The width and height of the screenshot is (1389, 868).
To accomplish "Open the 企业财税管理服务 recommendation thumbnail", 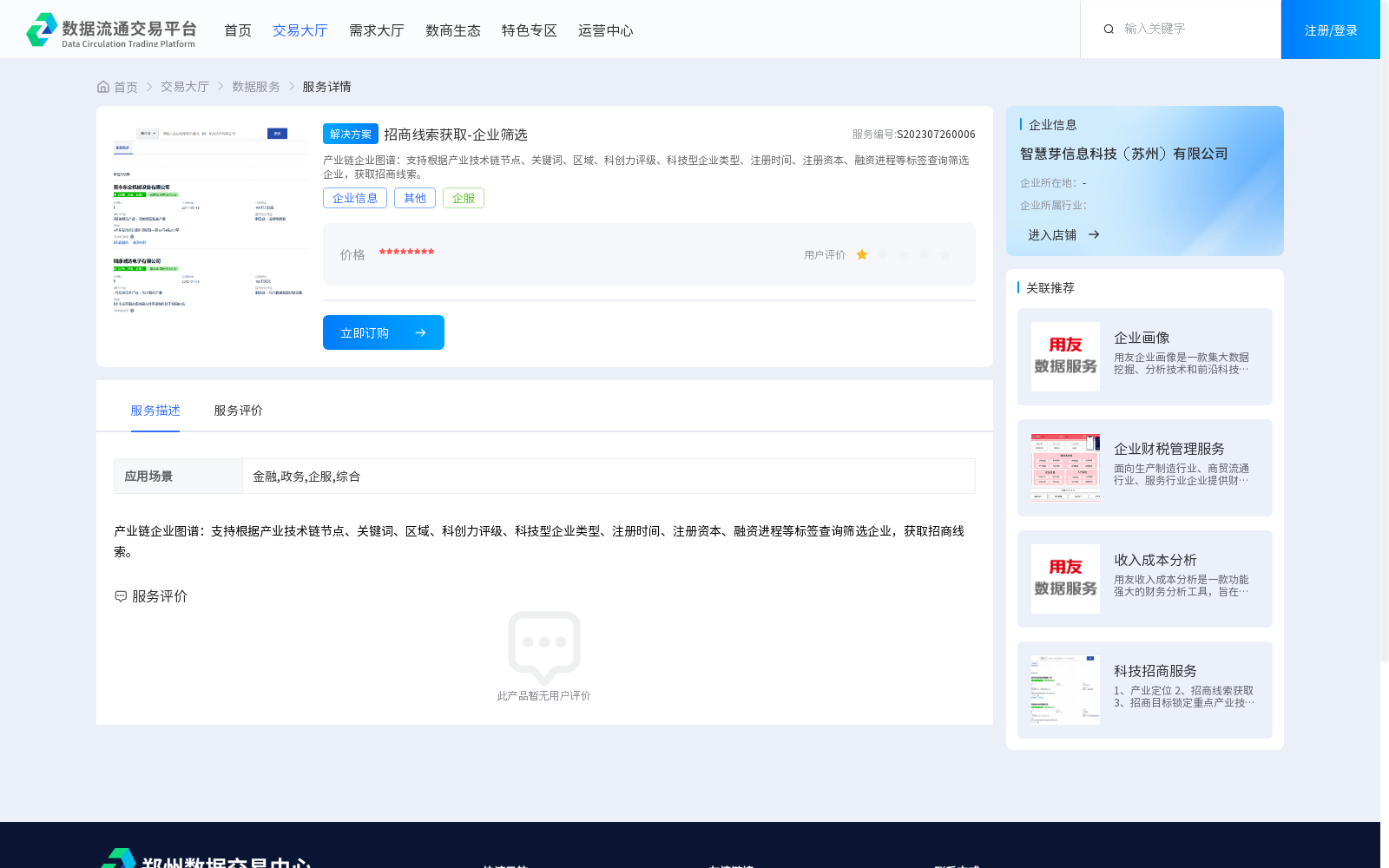I will (1065, 468).
